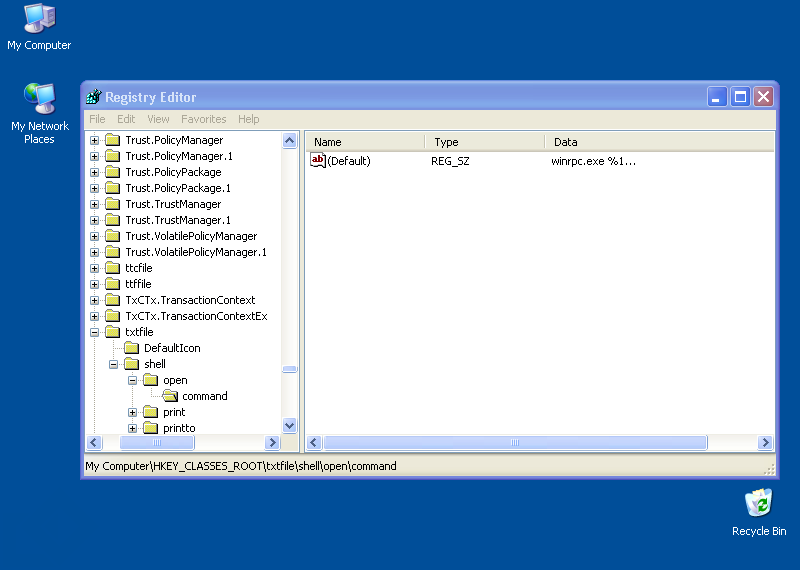Select the Trust.PolicyPackage.1 key label
Image resolution: width=800 pixels, height=570 pixels.
pyautogui.click(x=178, y=188)
